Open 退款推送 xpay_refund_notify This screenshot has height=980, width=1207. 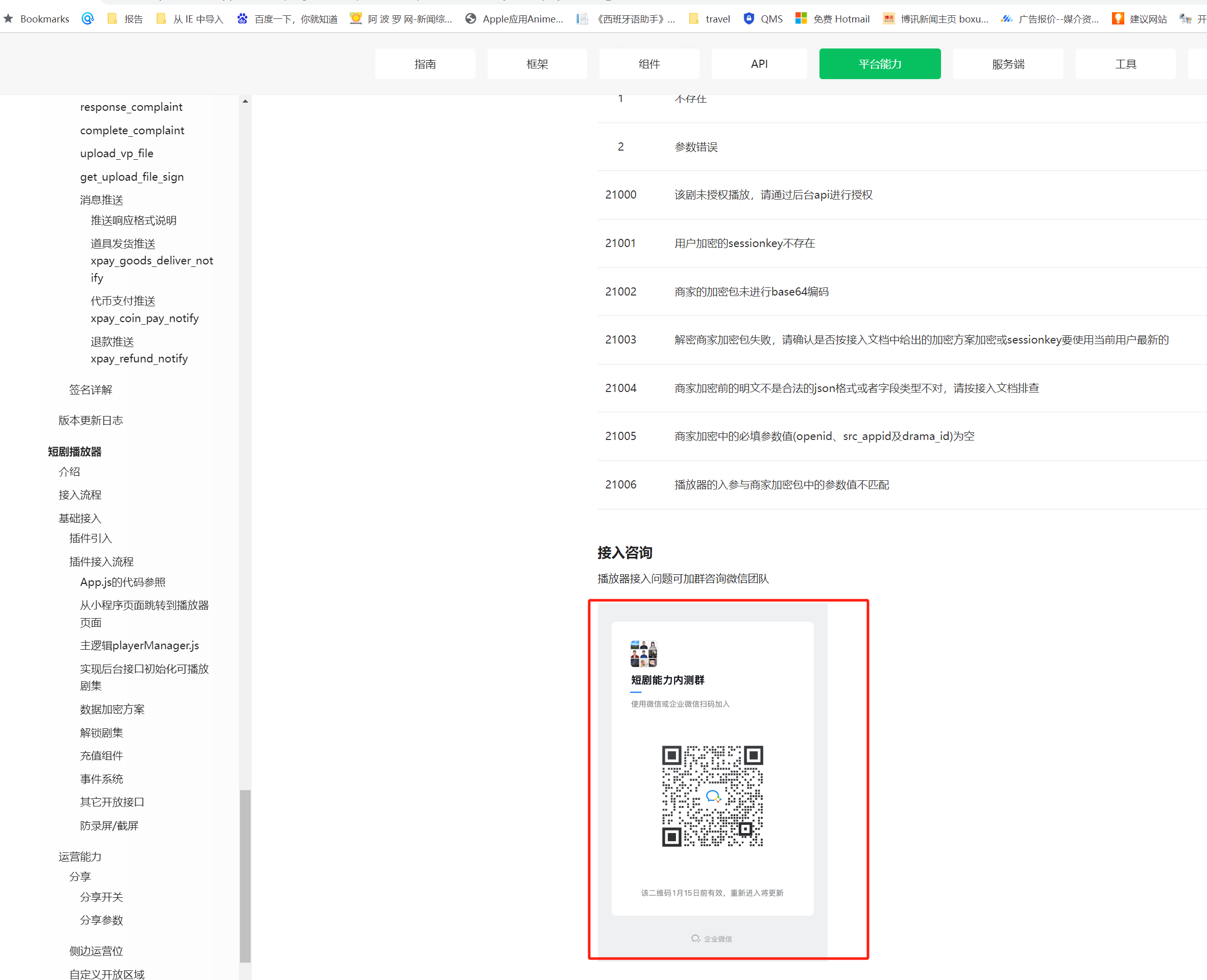(139, 350)
